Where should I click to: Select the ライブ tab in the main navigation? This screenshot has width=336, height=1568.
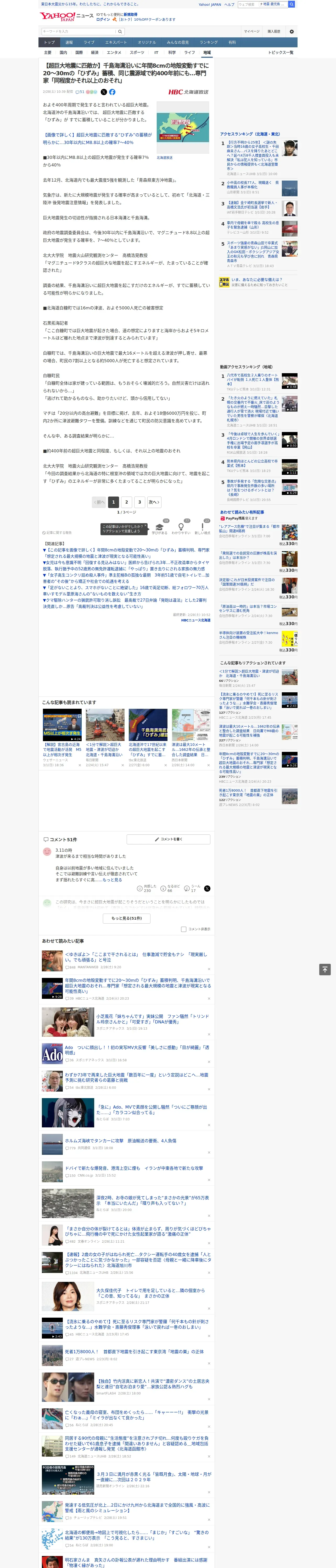tap(89, 43)
